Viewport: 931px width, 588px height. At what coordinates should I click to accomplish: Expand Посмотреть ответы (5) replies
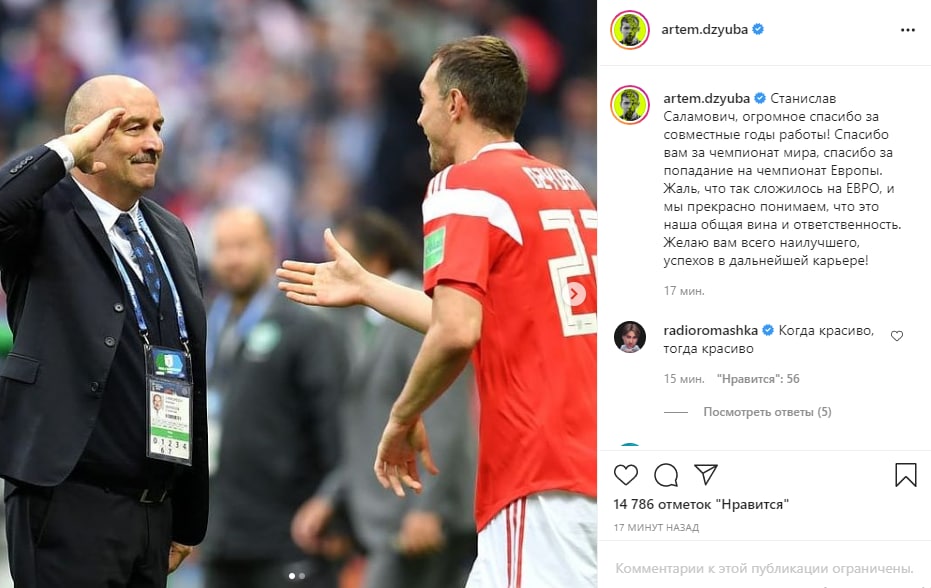coord(767,412)
